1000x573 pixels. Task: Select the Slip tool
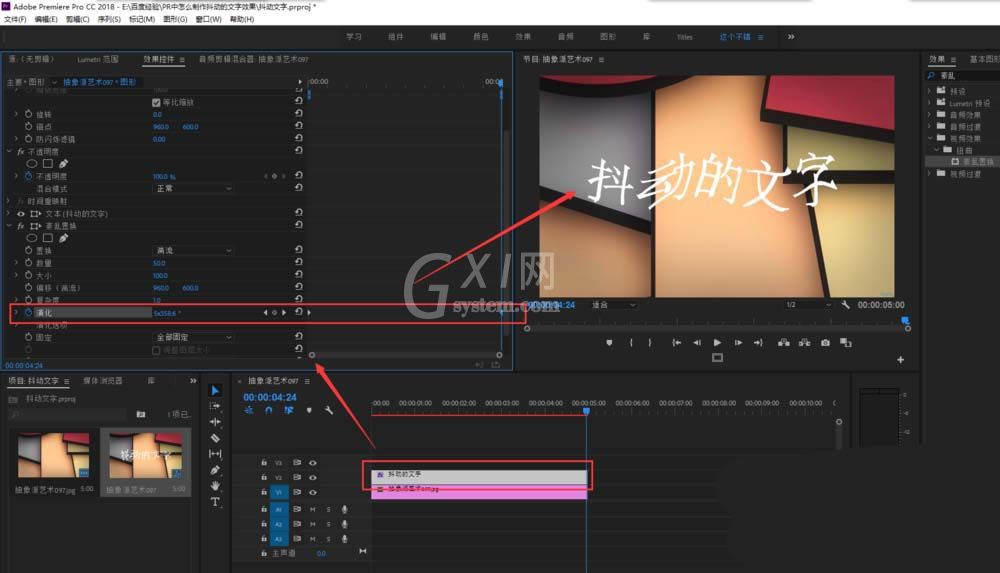click(215, 454)
